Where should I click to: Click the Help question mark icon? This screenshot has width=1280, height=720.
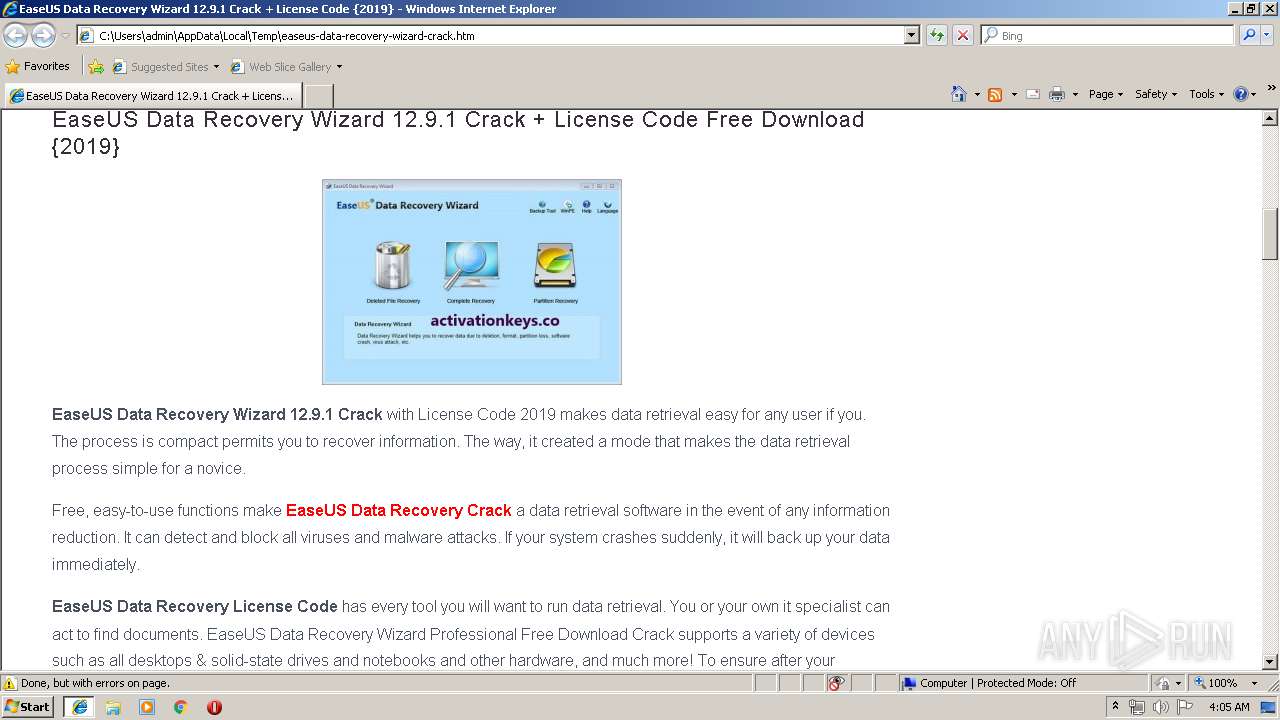[1241, 94]
